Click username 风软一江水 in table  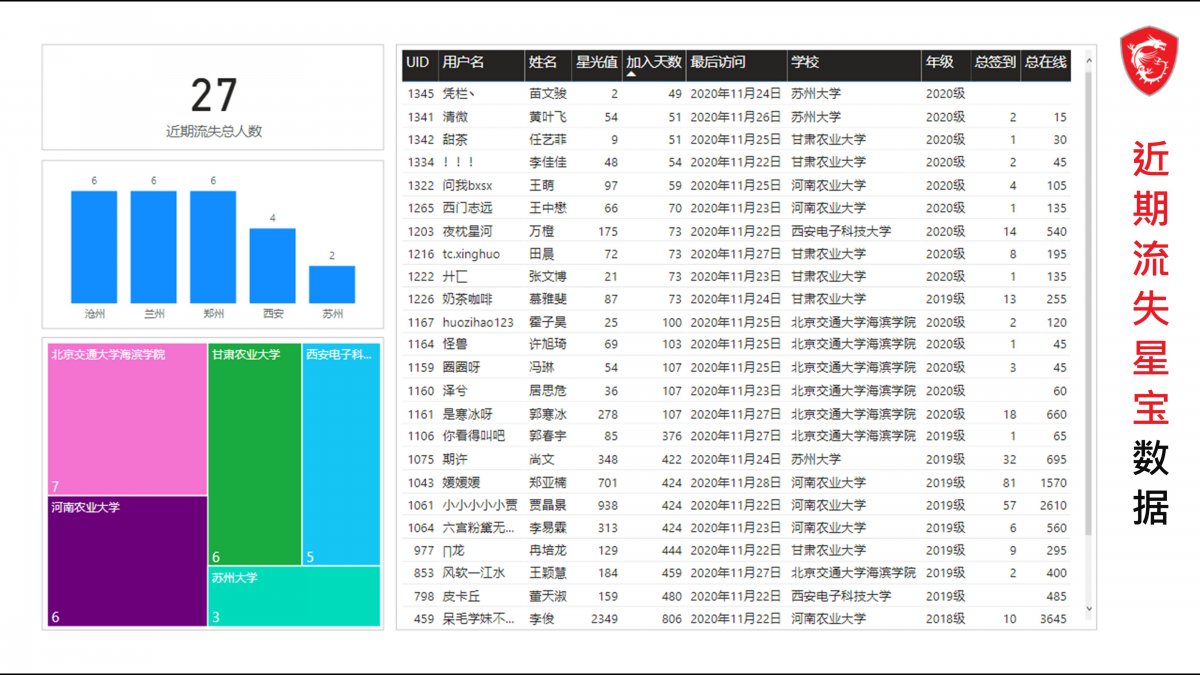coord(474,573)
